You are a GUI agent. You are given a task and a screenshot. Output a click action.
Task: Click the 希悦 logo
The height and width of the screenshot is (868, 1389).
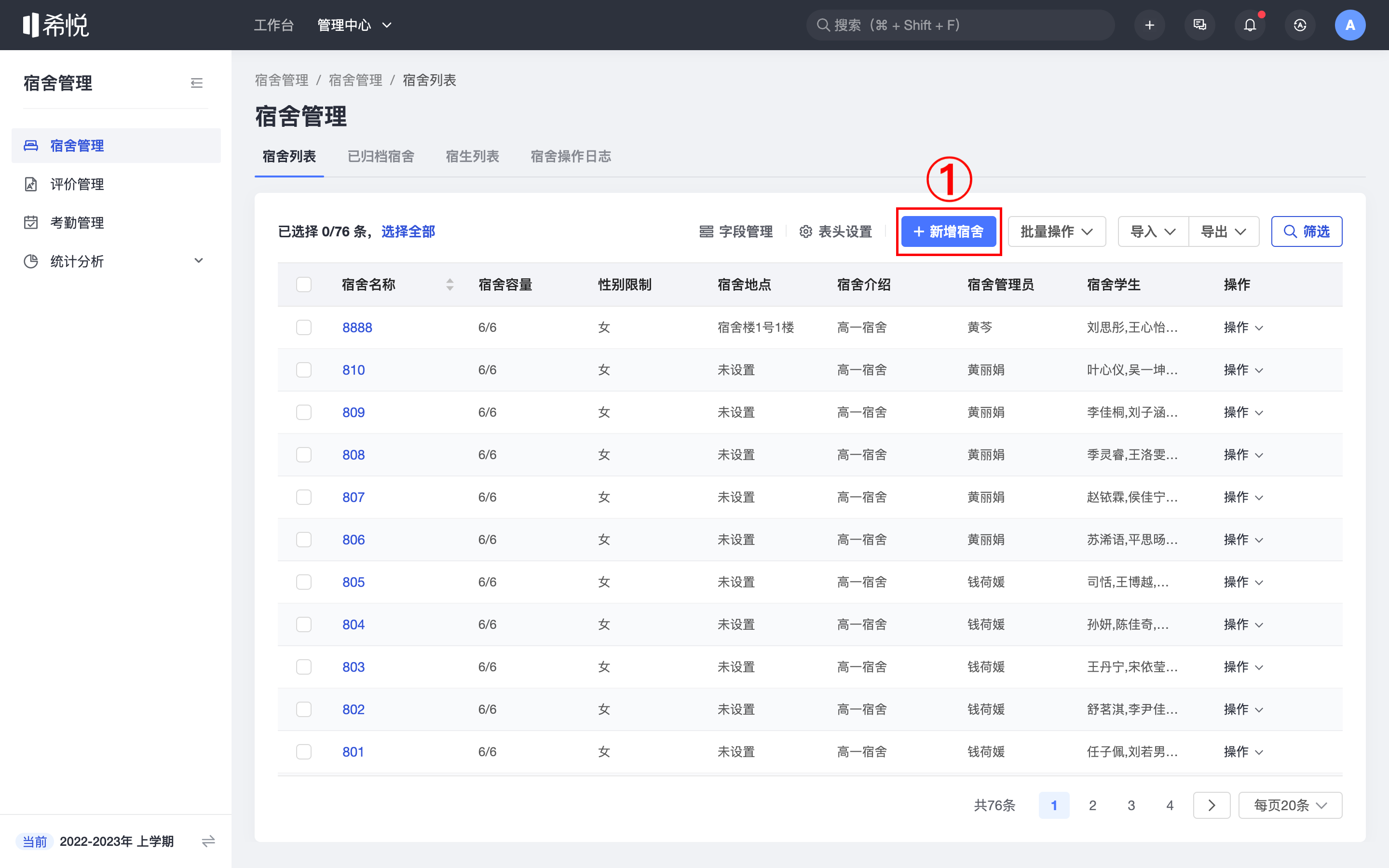tap(55, 25)
